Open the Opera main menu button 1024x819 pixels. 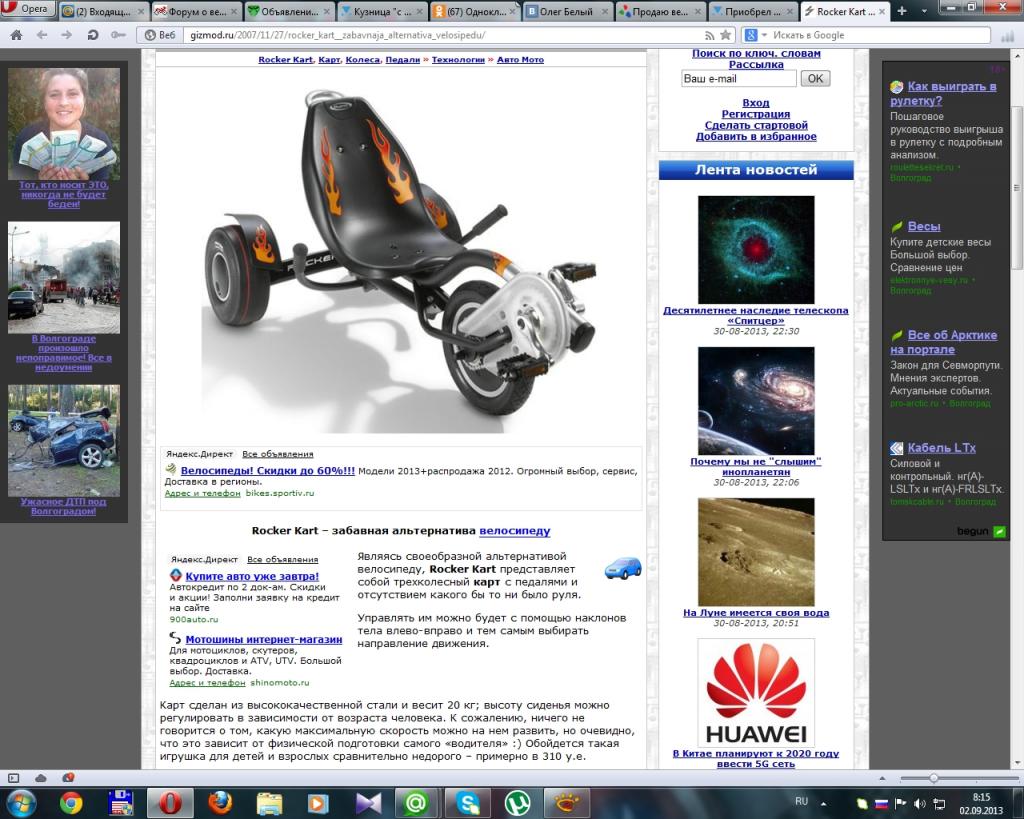coord(26,9)
